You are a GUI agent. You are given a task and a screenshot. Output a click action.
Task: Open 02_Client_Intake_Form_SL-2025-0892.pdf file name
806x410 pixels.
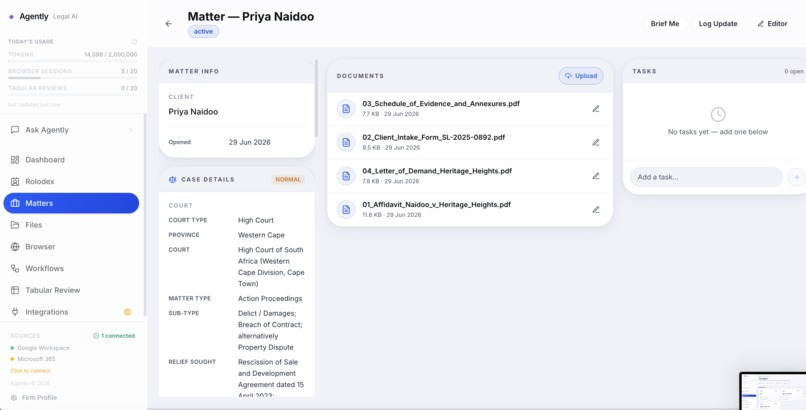pos(433,137)
